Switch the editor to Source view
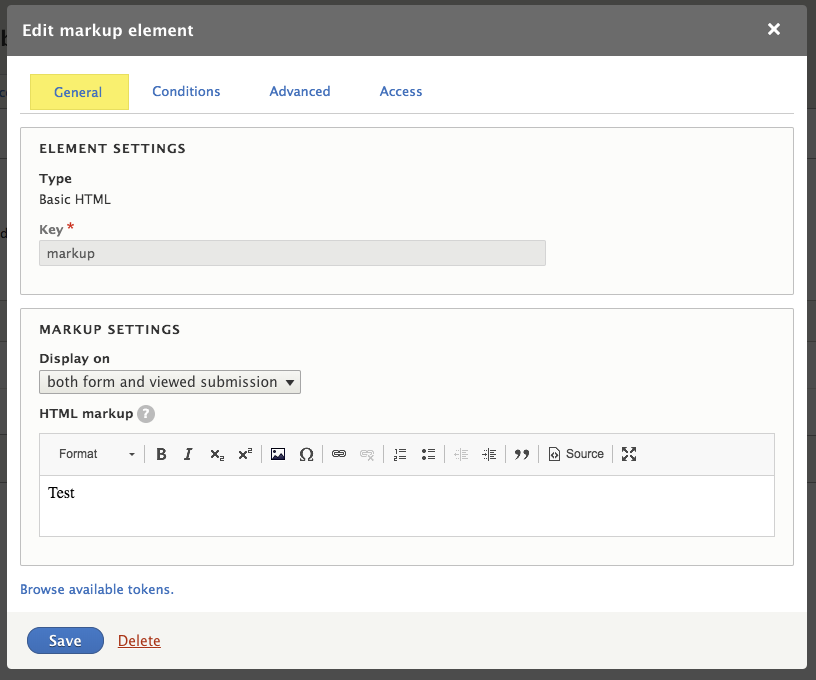 coord(576,454)
